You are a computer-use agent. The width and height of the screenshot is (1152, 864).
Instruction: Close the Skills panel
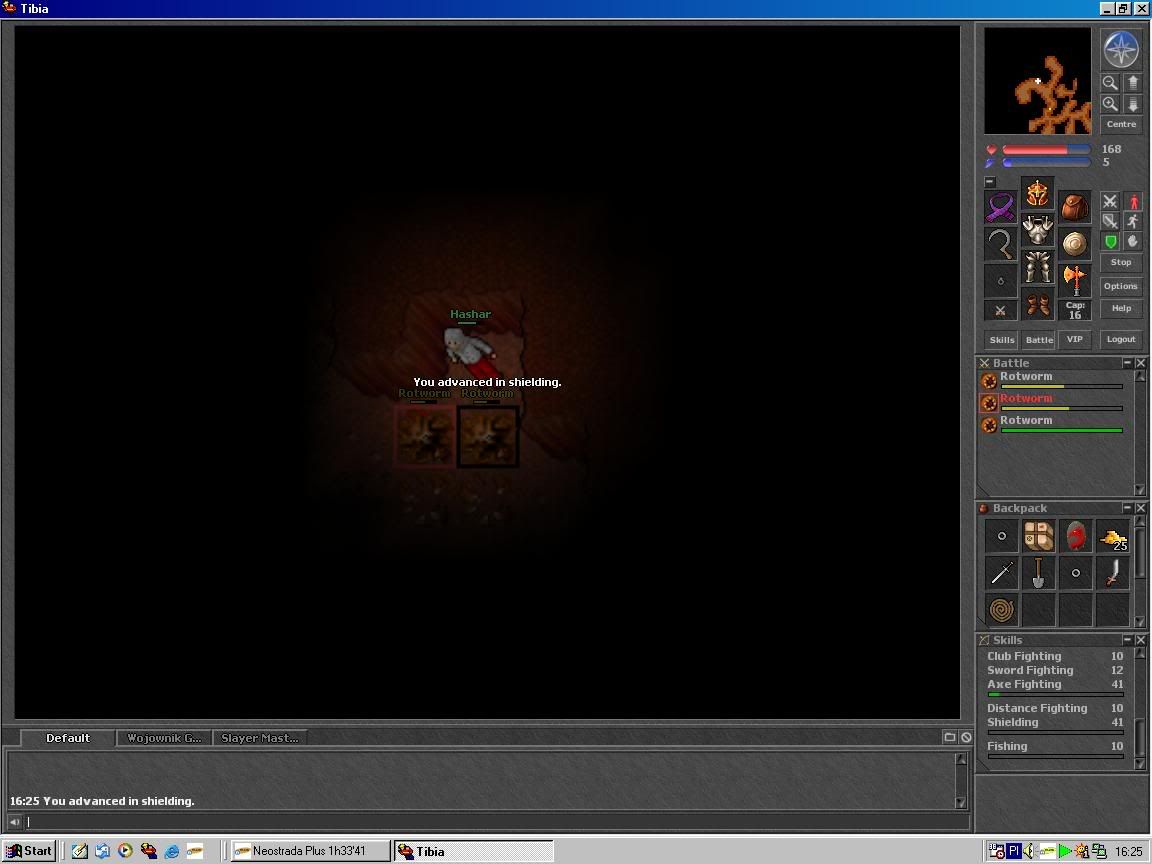1140,640
